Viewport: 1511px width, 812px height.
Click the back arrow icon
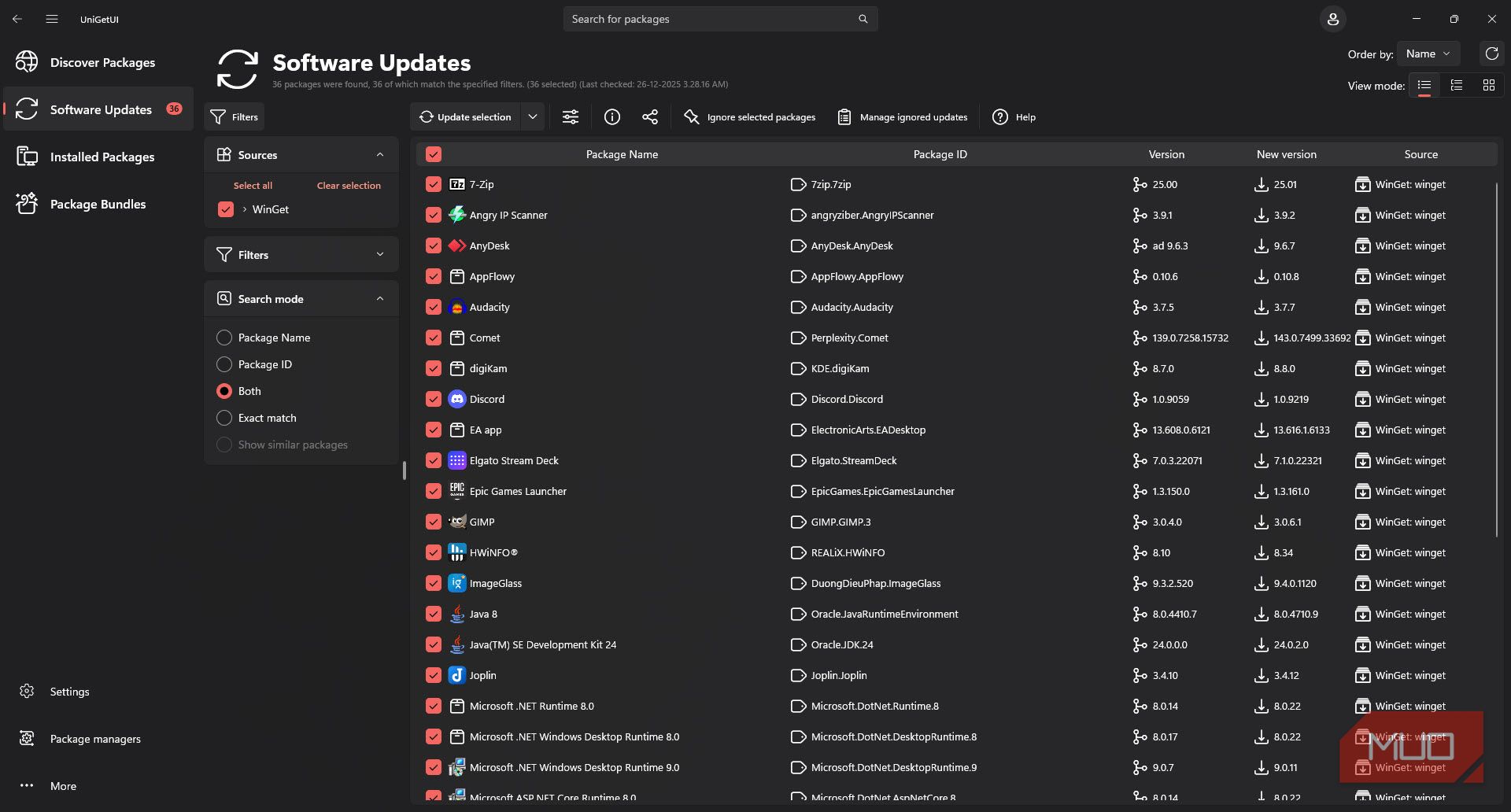tap(17, 19)
